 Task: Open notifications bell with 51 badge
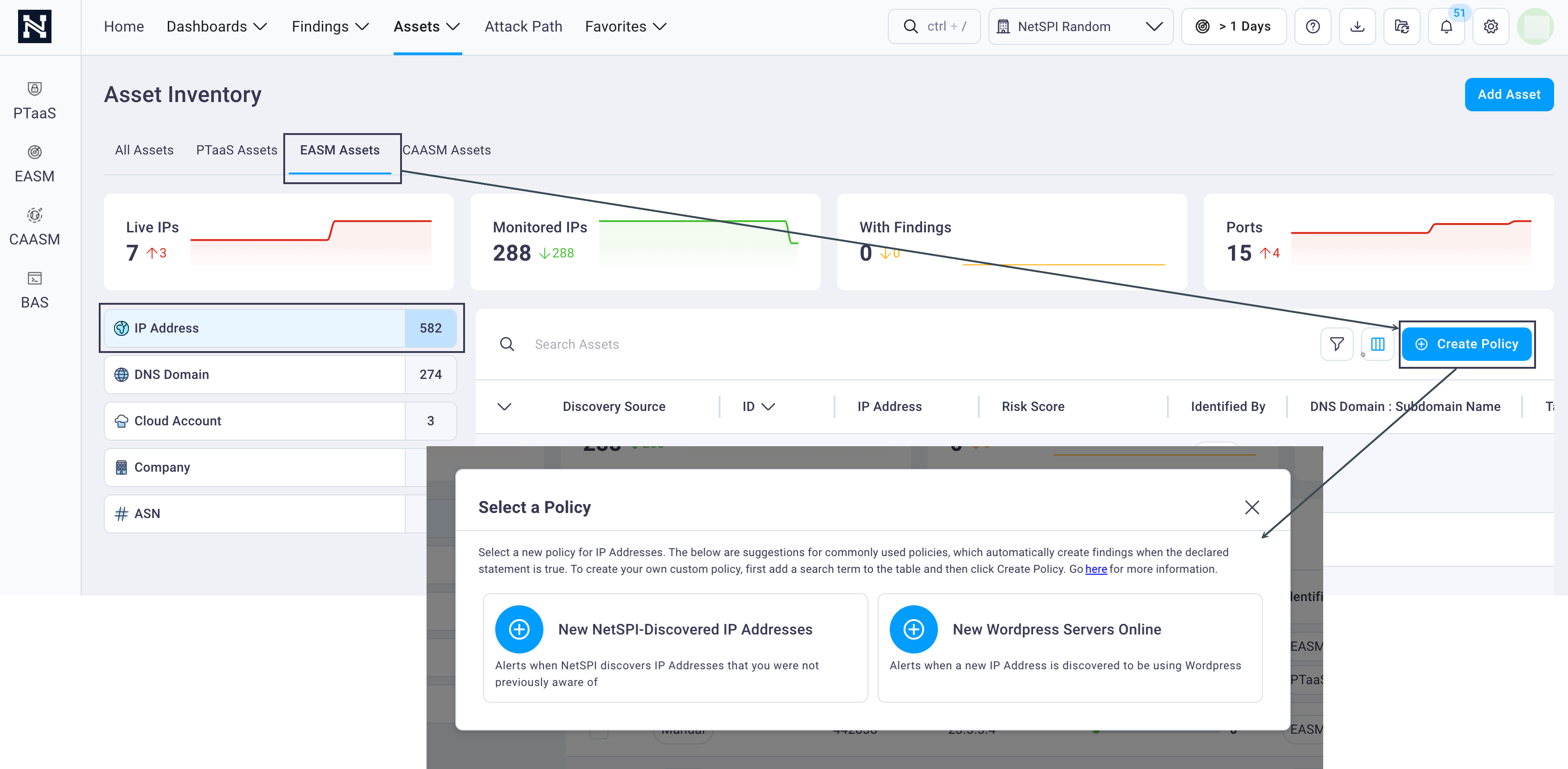point(1446,26)
